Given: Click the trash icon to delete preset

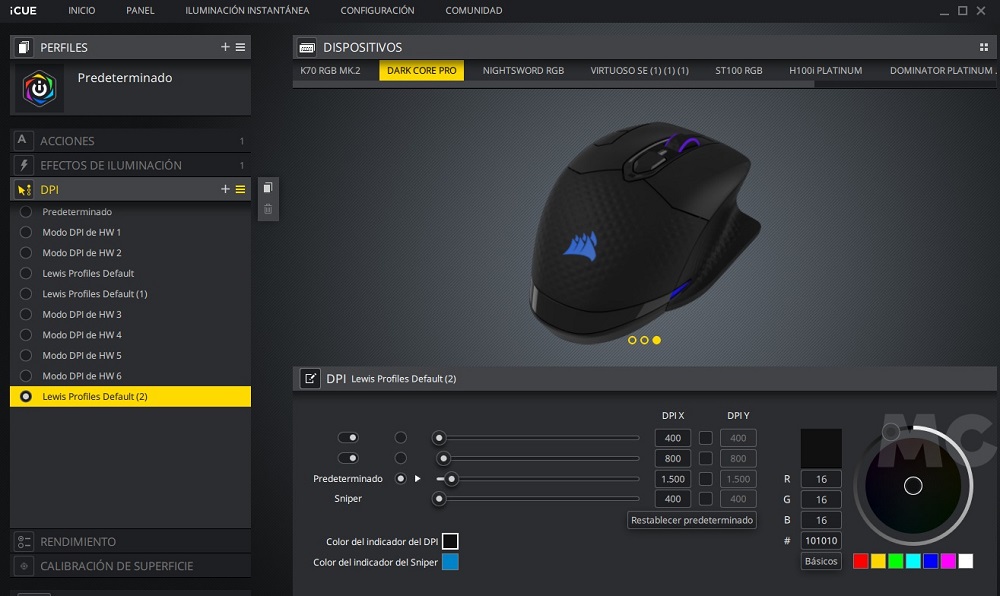Looking at the screenshot, I should [267, 209].
